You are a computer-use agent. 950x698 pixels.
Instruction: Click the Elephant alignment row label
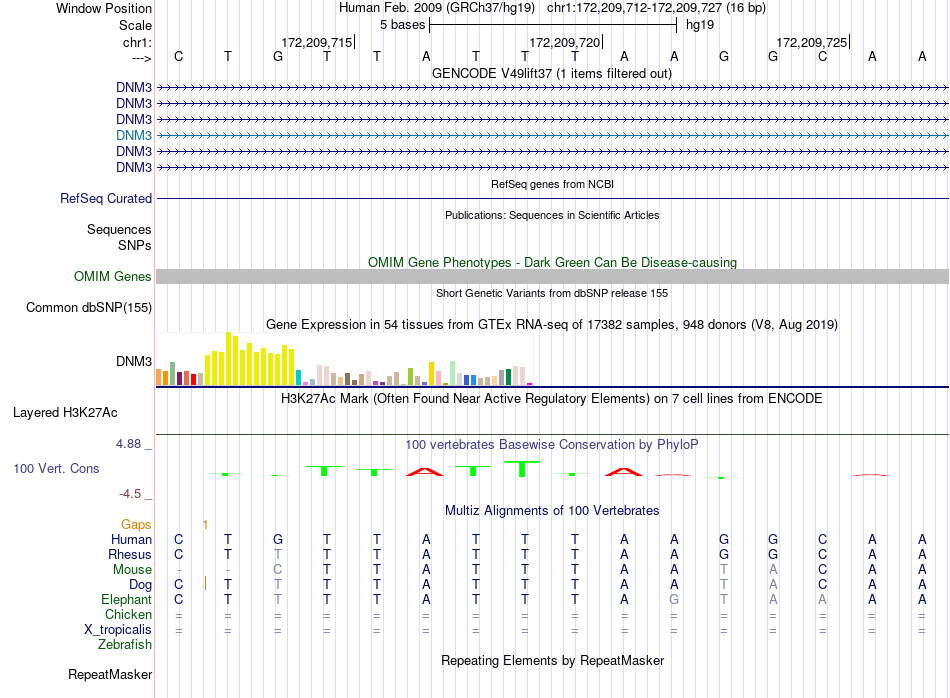coord(127,599)
